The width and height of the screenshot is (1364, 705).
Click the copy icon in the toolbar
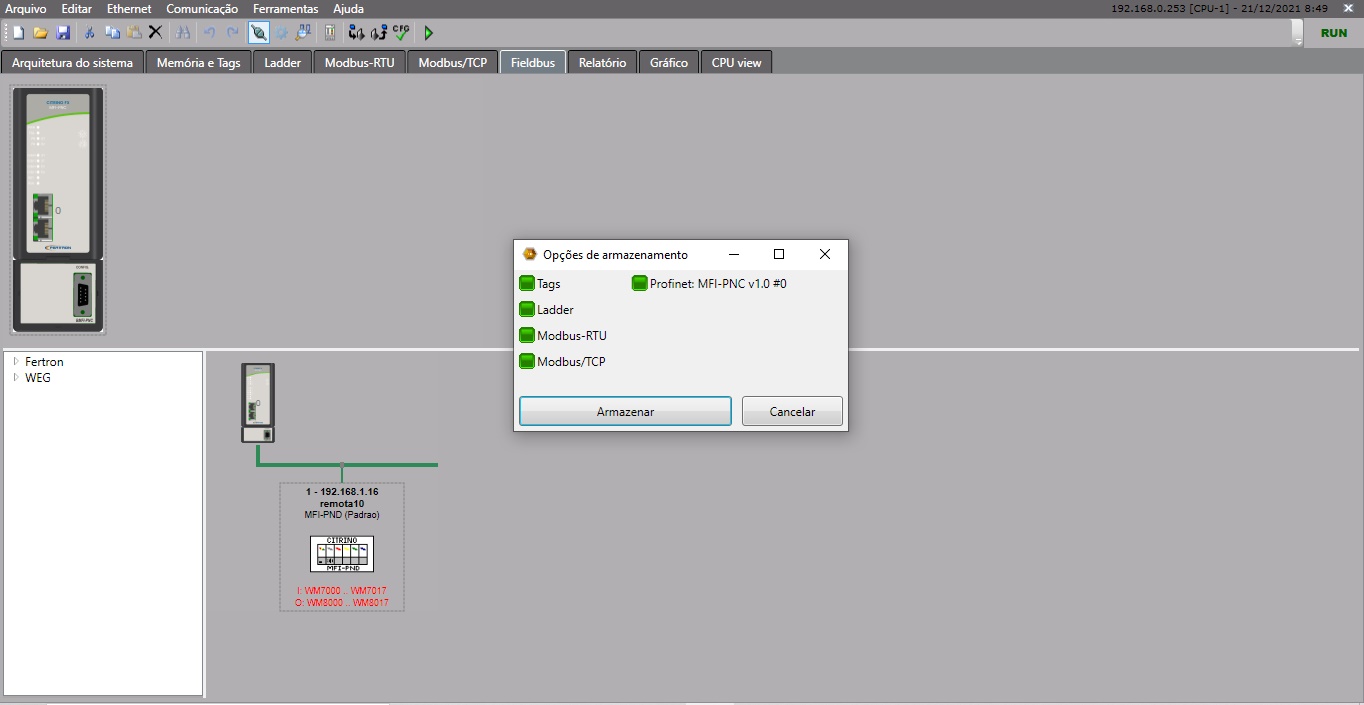pyautogui.click(x=112, y=33)
